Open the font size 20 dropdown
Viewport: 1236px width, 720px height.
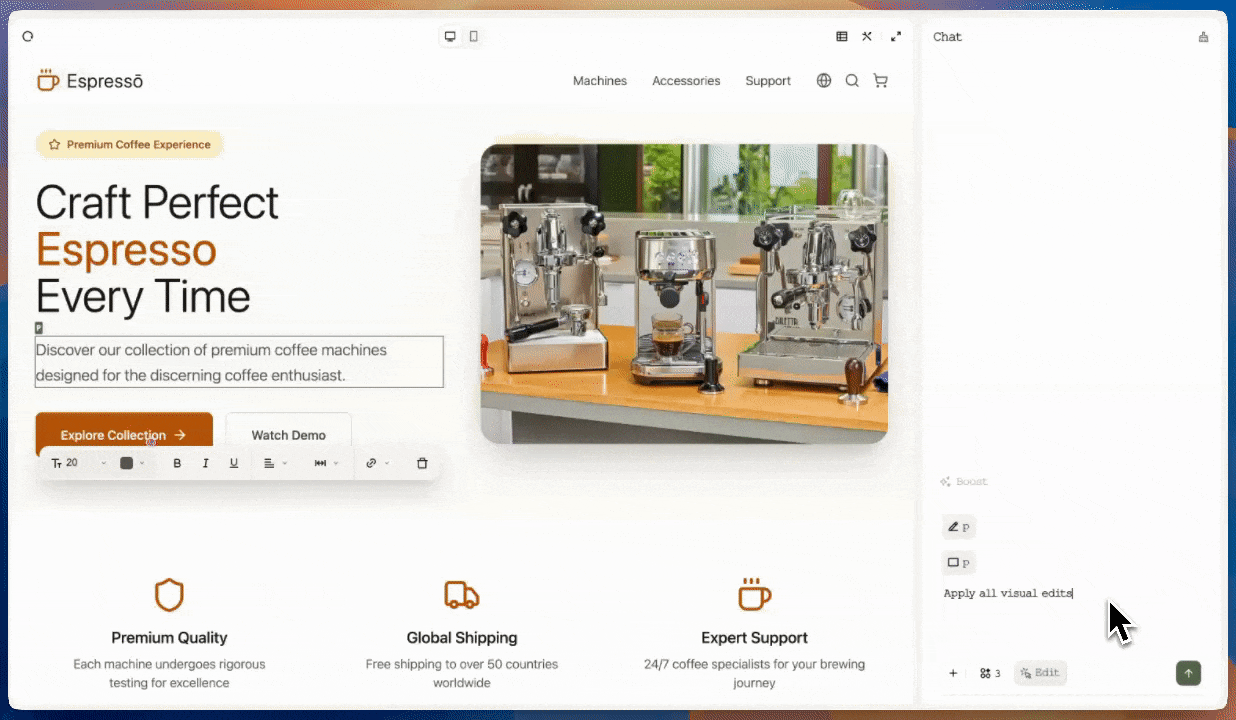tap(80, 463)
